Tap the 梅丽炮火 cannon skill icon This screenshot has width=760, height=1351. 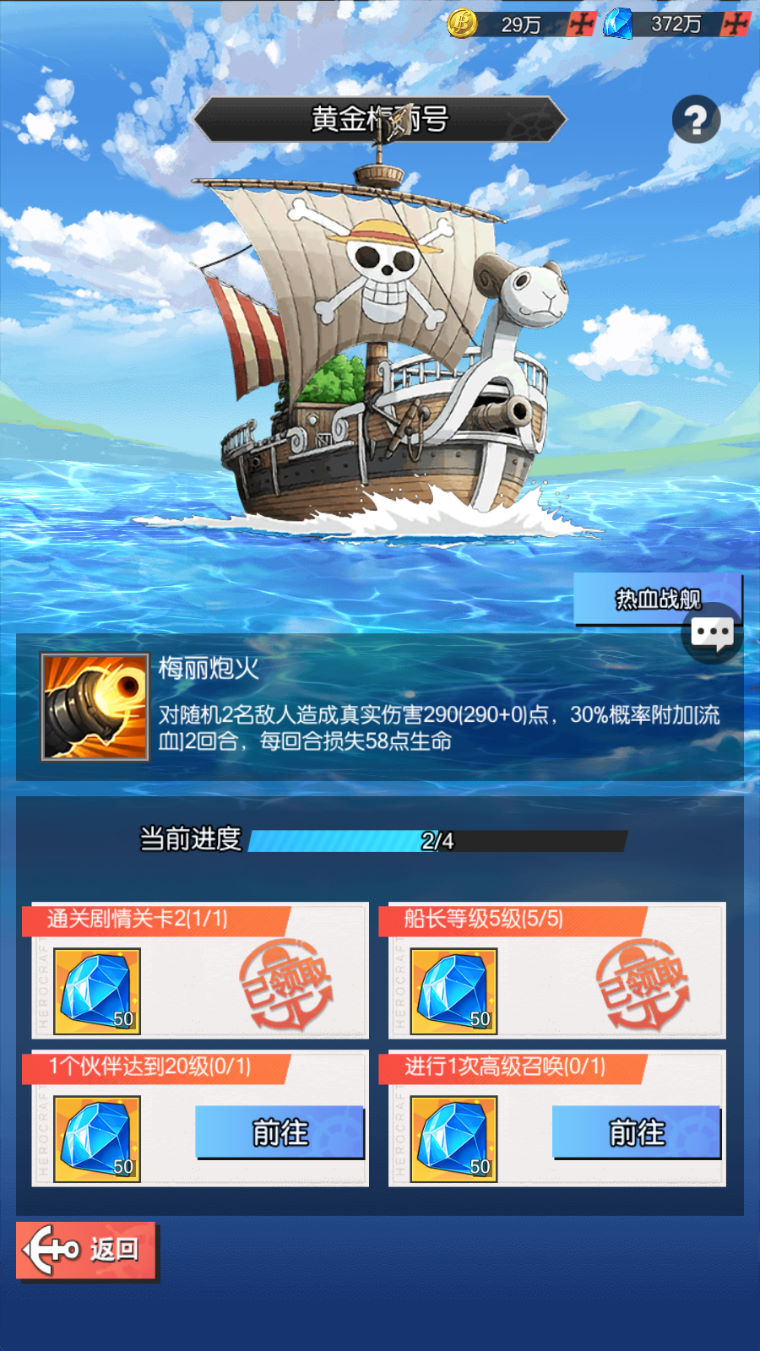click(95, 707)
